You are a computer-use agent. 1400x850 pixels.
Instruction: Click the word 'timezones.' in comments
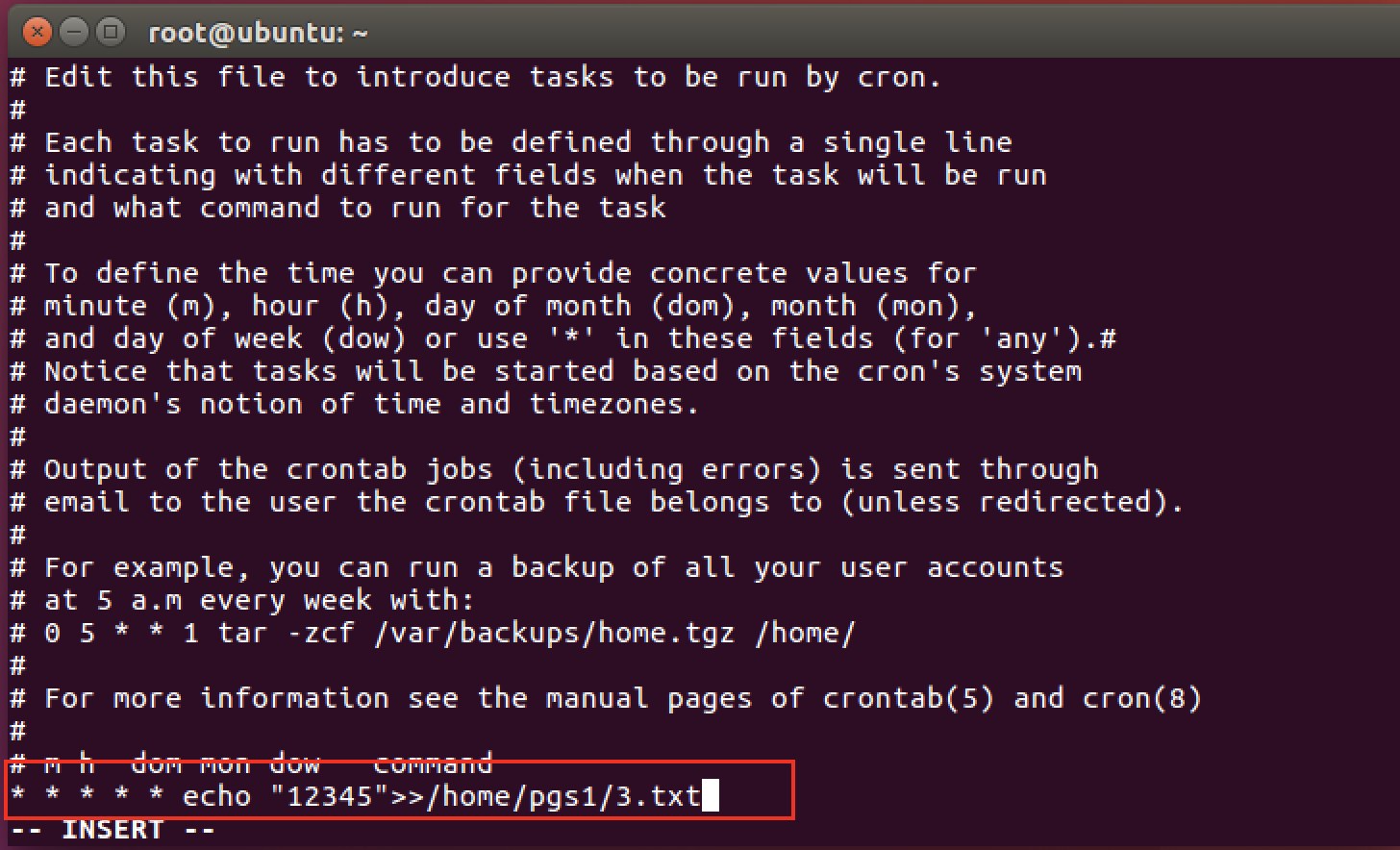[614, 404]
